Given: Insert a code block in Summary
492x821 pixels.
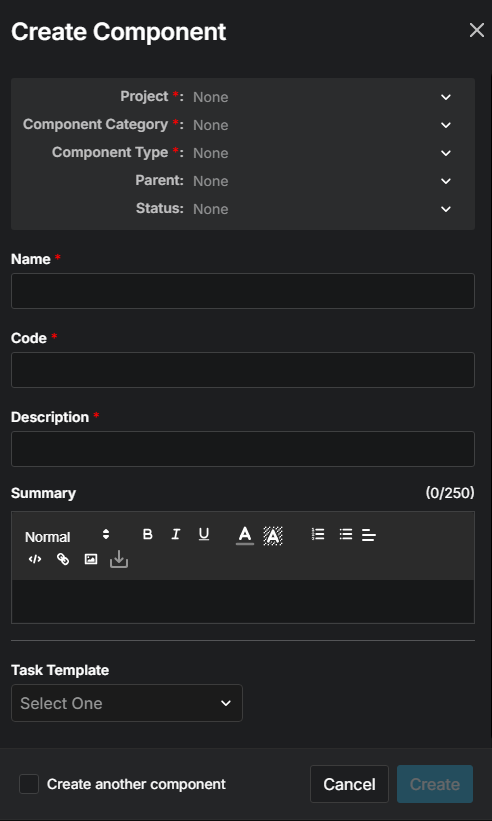Looking at the screenshot, I should click(x=35, y=559).
